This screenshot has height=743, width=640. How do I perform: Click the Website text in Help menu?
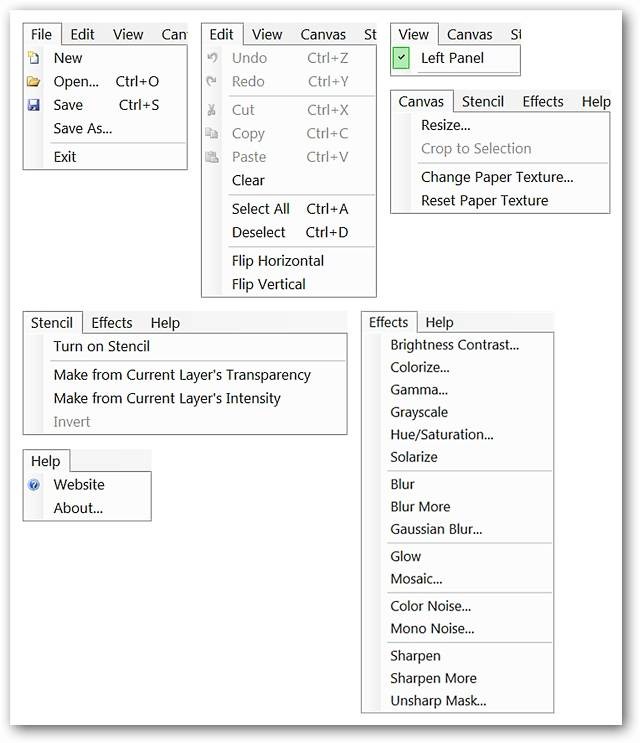[79, 485]
